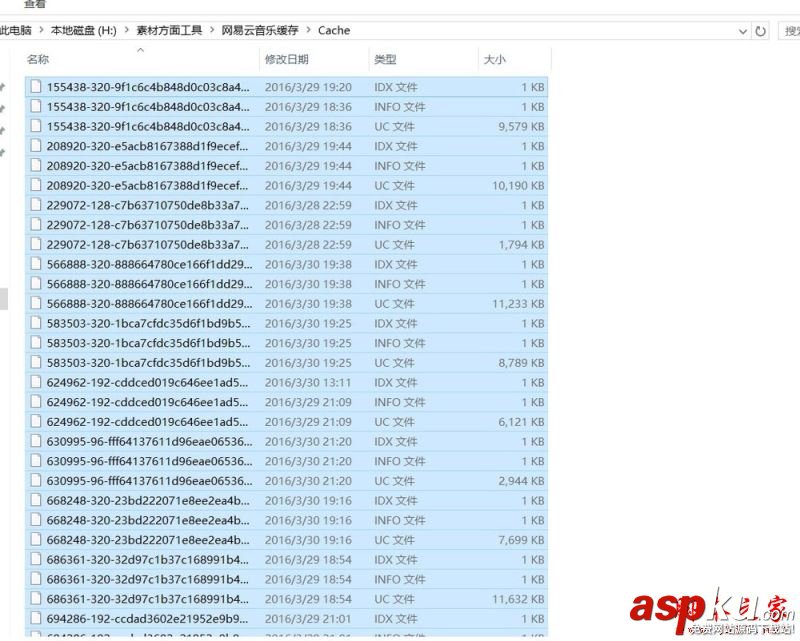The width and height of the screenshot is (800, 641).
Task: Select the 208920-320 INFO file name
Action: 147,166
